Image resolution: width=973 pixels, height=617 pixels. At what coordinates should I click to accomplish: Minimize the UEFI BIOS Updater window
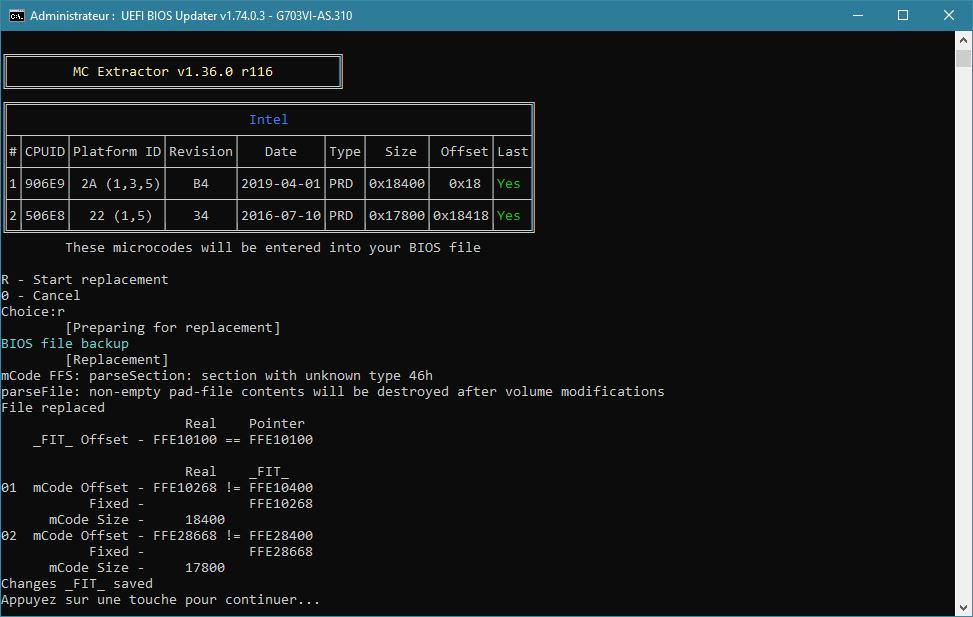tap(858, 16)
